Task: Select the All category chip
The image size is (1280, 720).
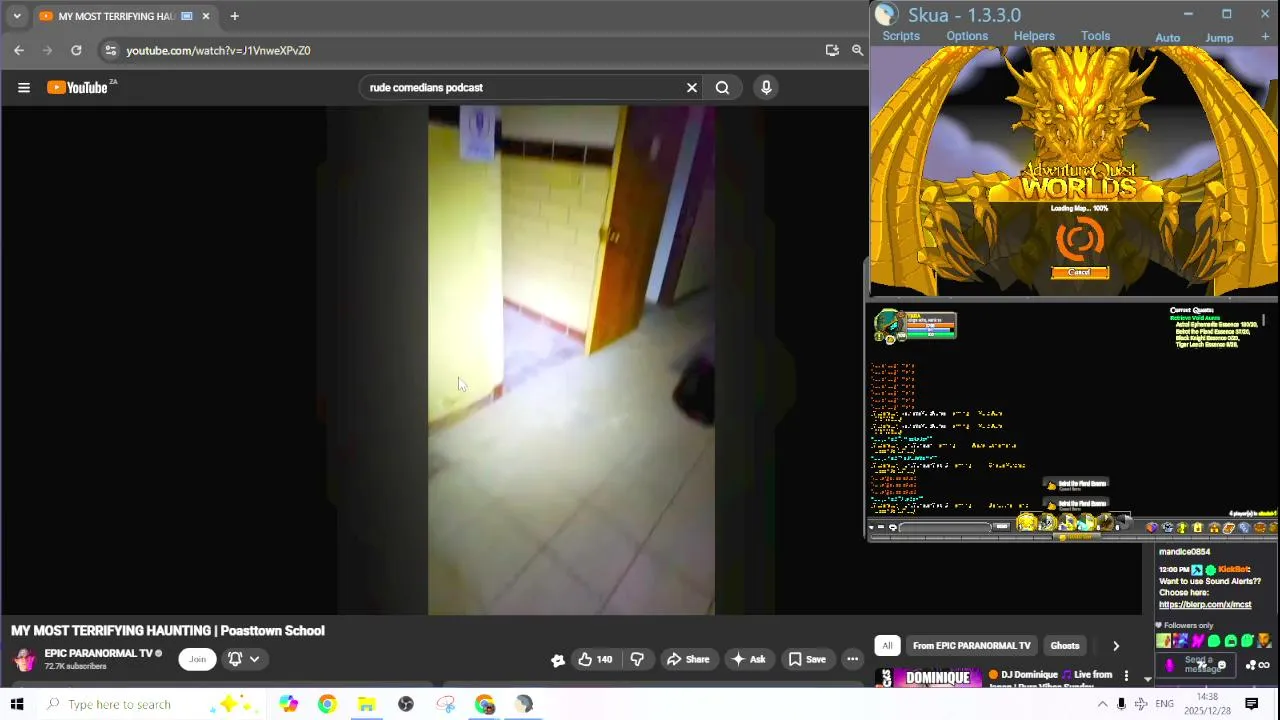Action: (x=887, y=646)
